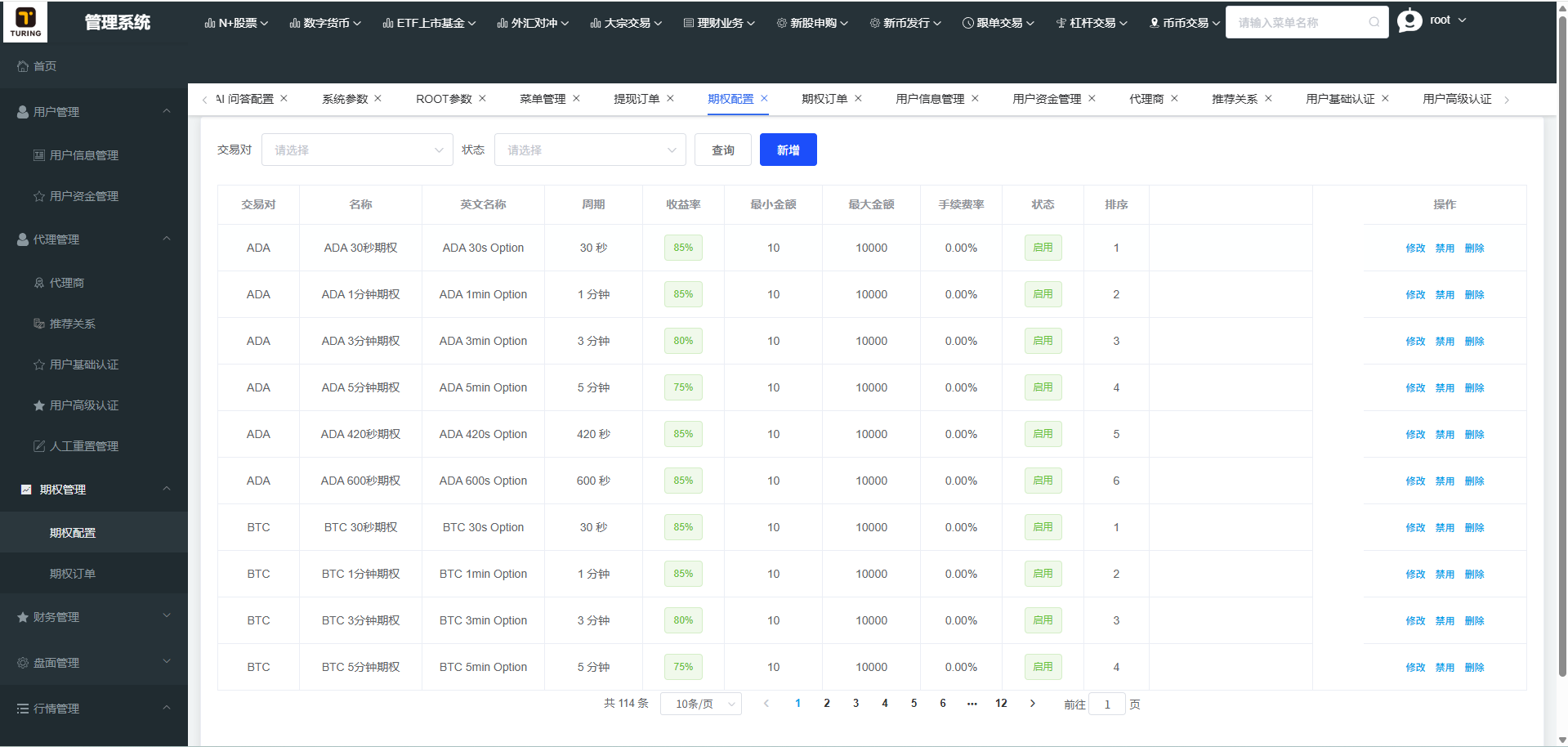Click the blue 新增 button
This screenshot has width=1568, height=747.
[x=788, y=150]
